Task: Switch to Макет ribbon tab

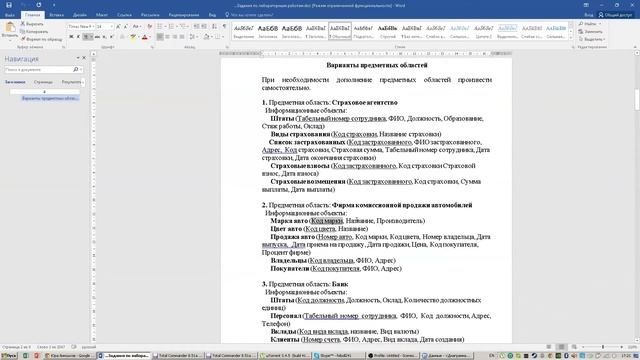Action: [x=102, y=15]
